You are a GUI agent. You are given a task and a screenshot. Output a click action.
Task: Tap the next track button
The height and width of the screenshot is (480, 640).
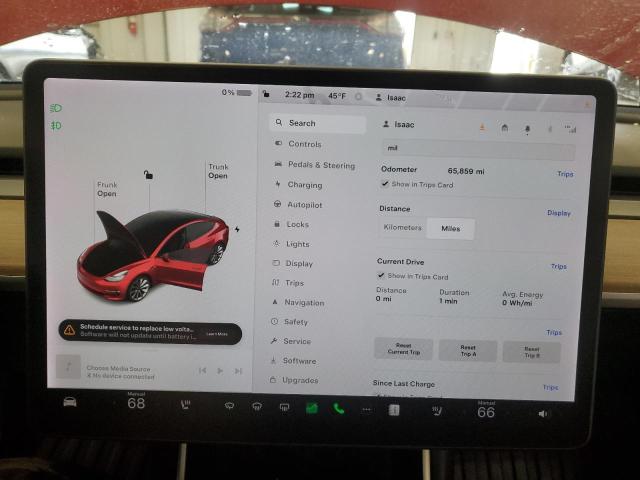coord(238,371)
